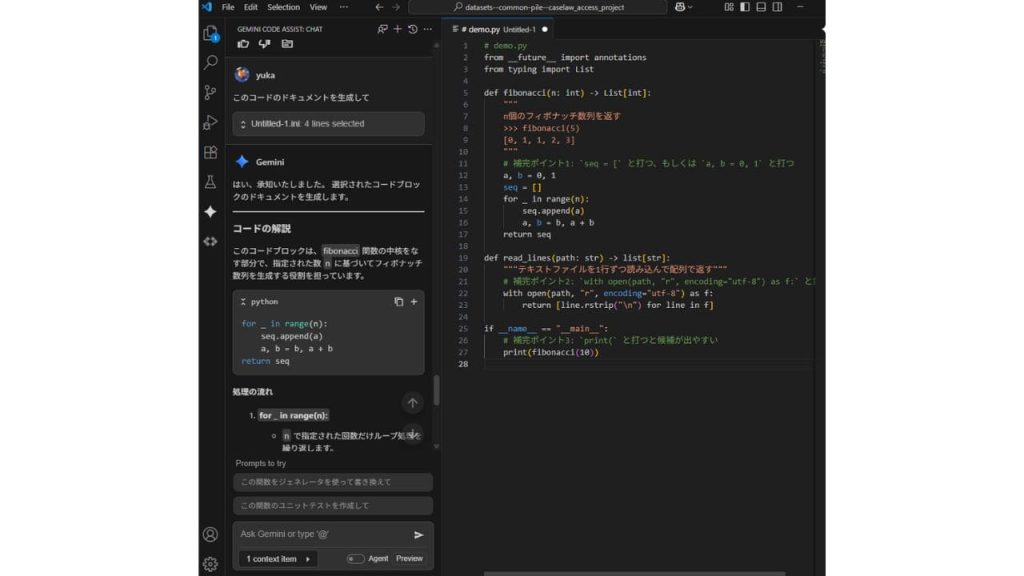Click line 5 'def fibonacci' in editor
The height and width of the screenshot is (576, 1024).
tap(567, 93)
